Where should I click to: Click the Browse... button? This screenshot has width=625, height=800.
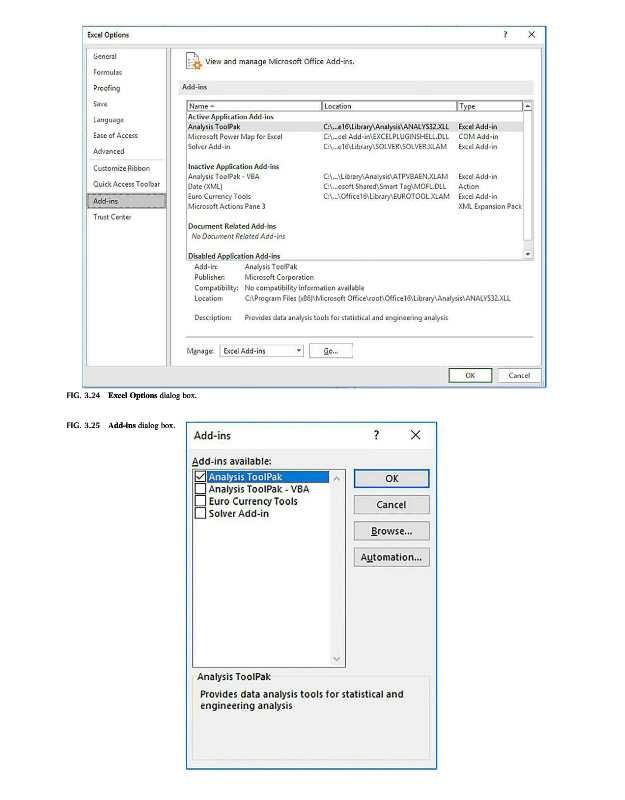[391, 531]
